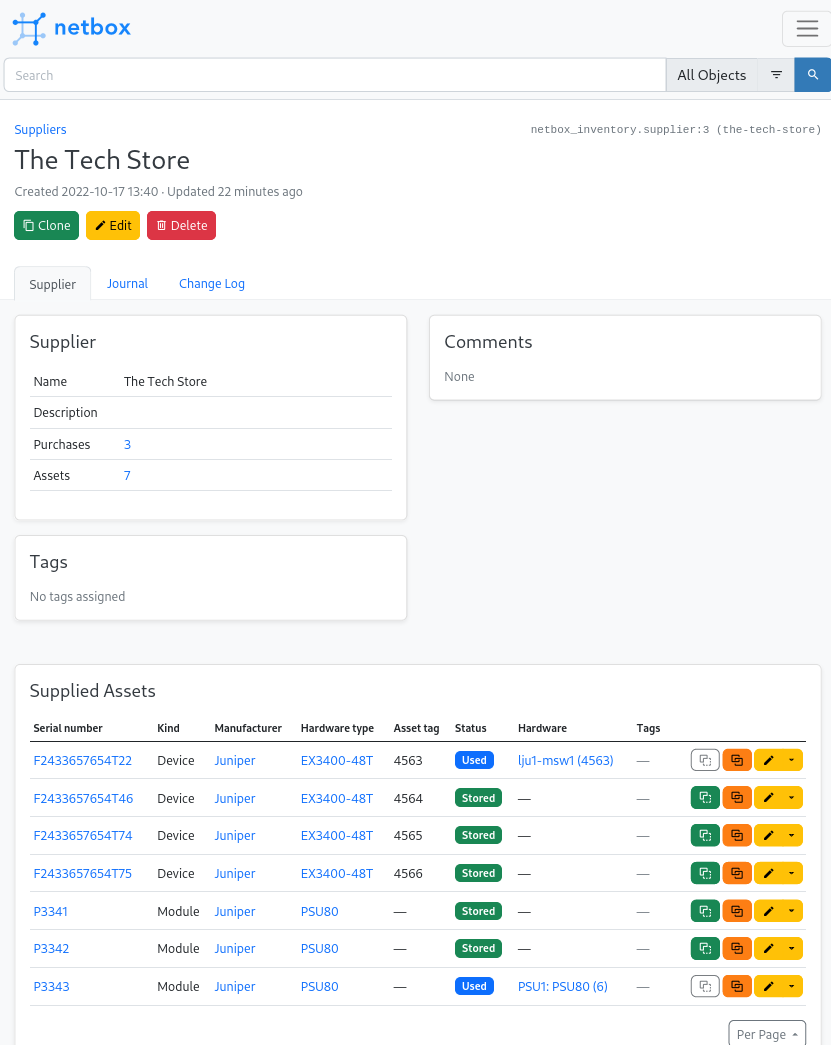Open asset F2433657654T46

pyautogui.click(x=83, y=798)
